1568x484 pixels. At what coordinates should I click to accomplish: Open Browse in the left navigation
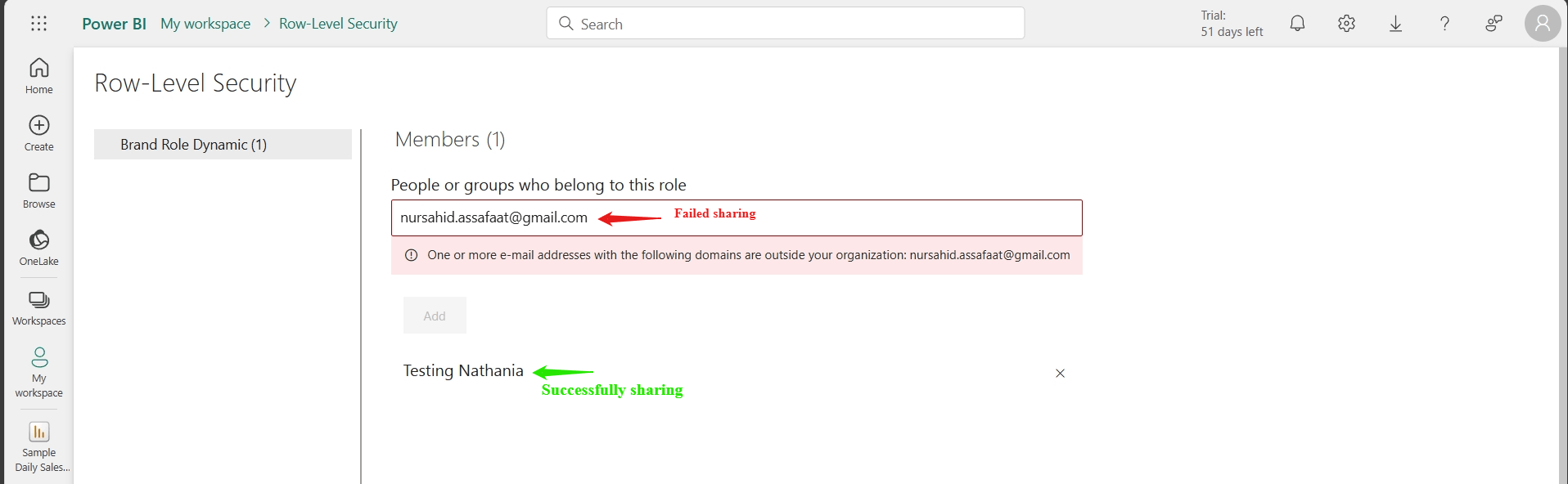tap(38, 190)
